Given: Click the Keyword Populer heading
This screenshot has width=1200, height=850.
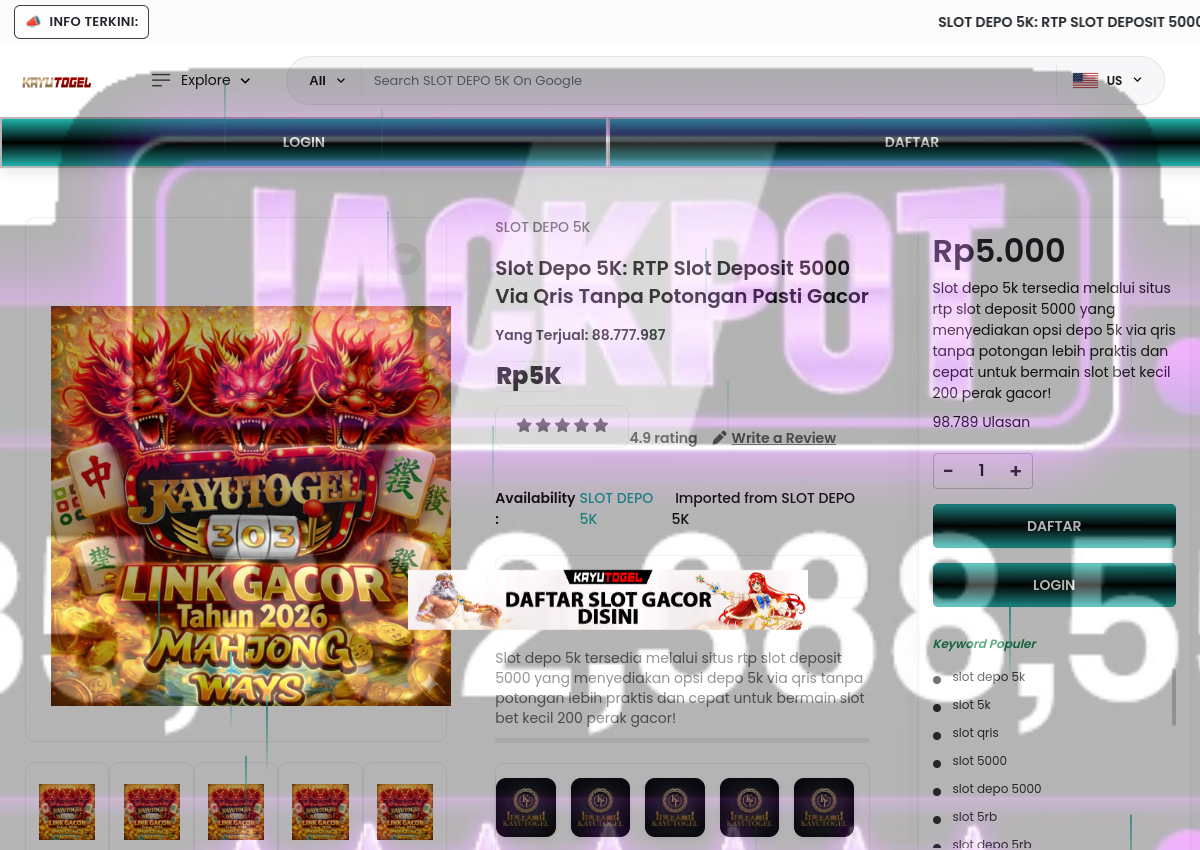Looking at the screenshot, I should 985,644.
